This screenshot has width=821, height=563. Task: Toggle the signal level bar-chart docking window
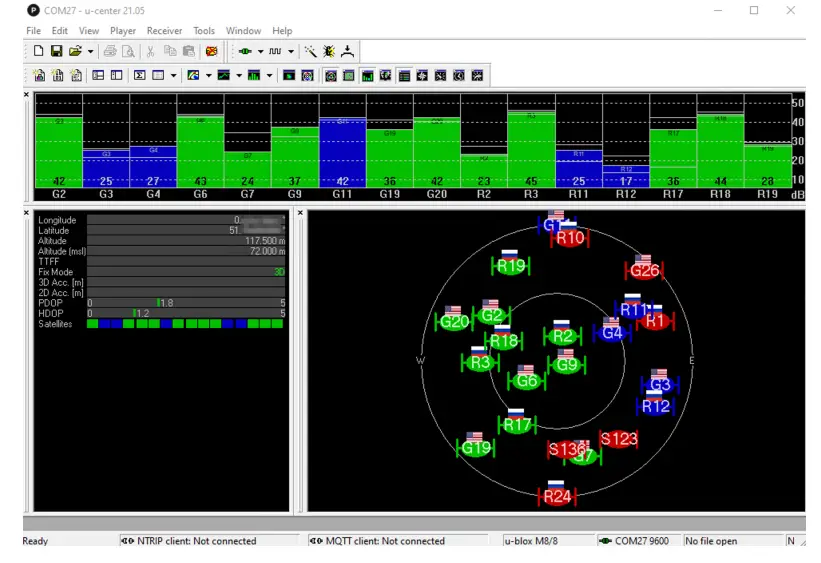tap(368, 75)
